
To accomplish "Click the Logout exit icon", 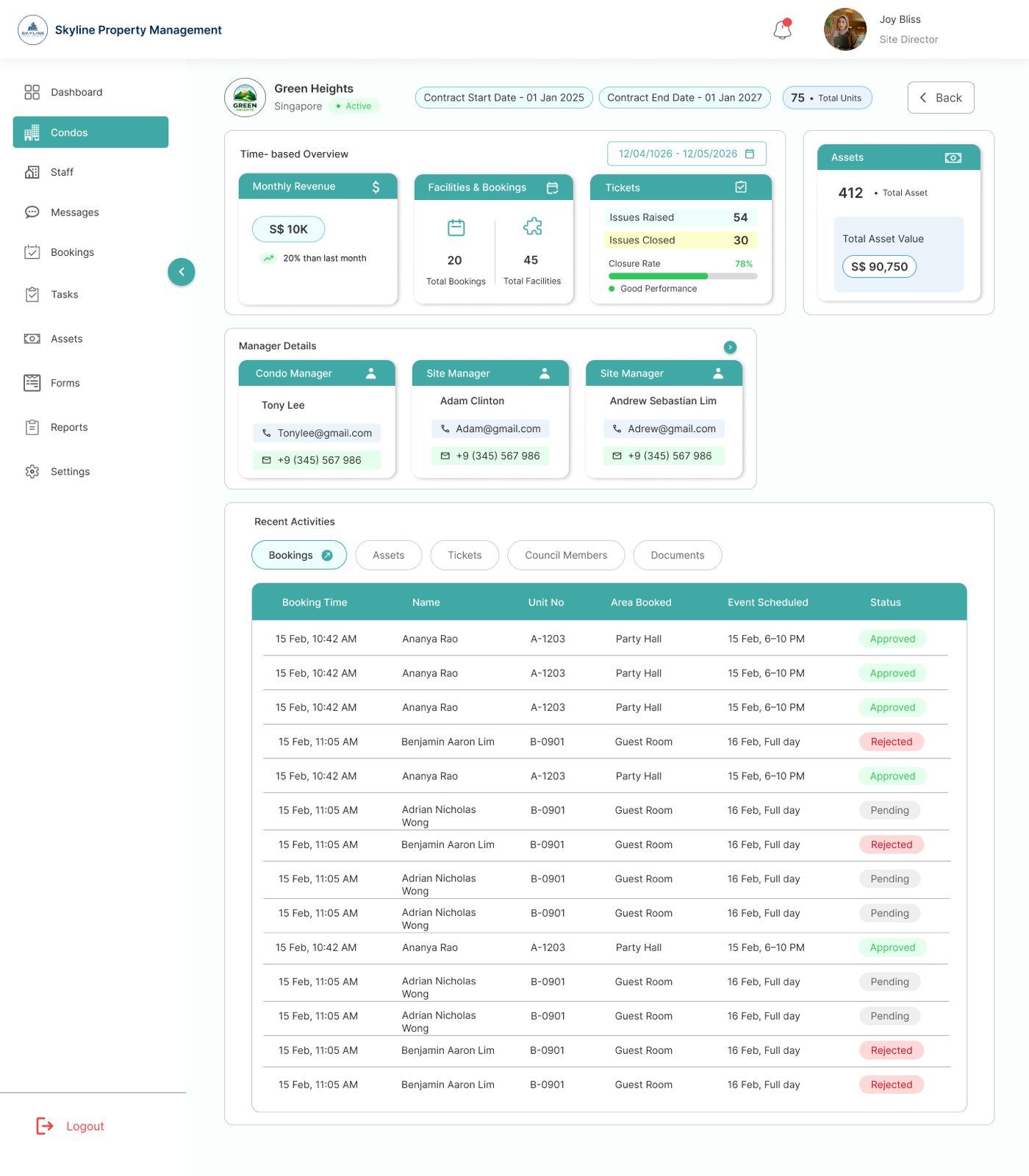I will (x=45, y=1126).
